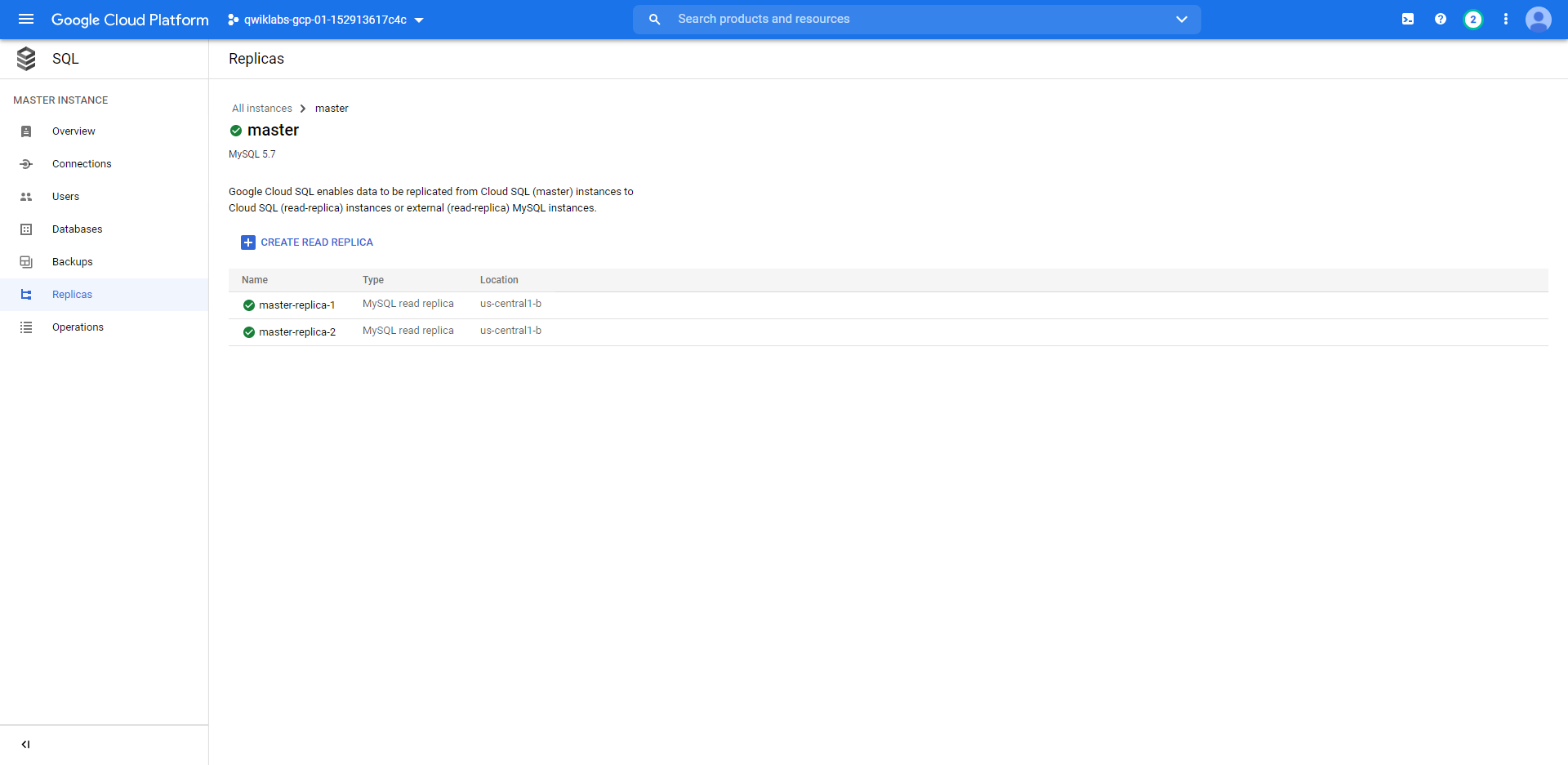This screenshot has height=765, width=1568.
Task: Click the Replicas page title
Action: (256, 59)
